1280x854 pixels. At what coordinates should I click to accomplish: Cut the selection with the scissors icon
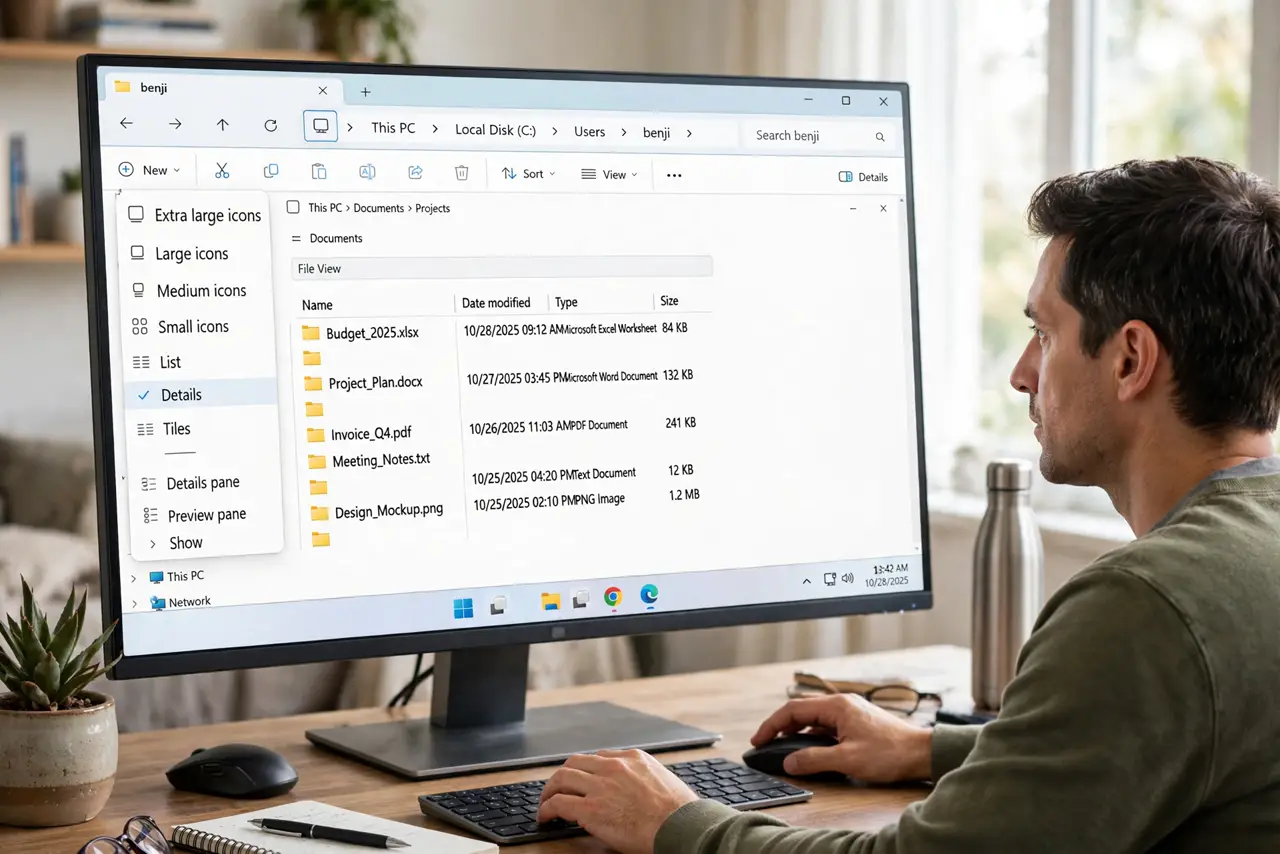coord(222,171)
